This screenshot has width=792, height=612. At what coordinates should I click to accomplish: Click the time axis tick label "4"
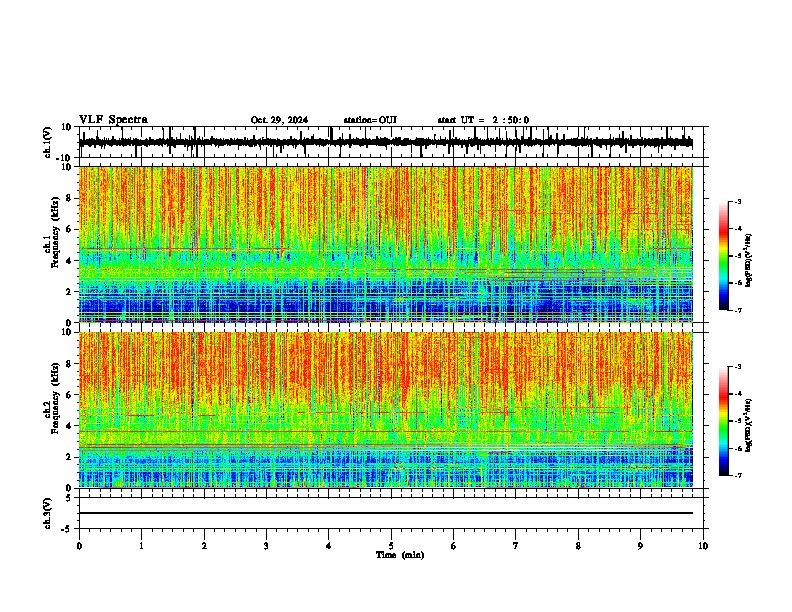click(329, 546)
